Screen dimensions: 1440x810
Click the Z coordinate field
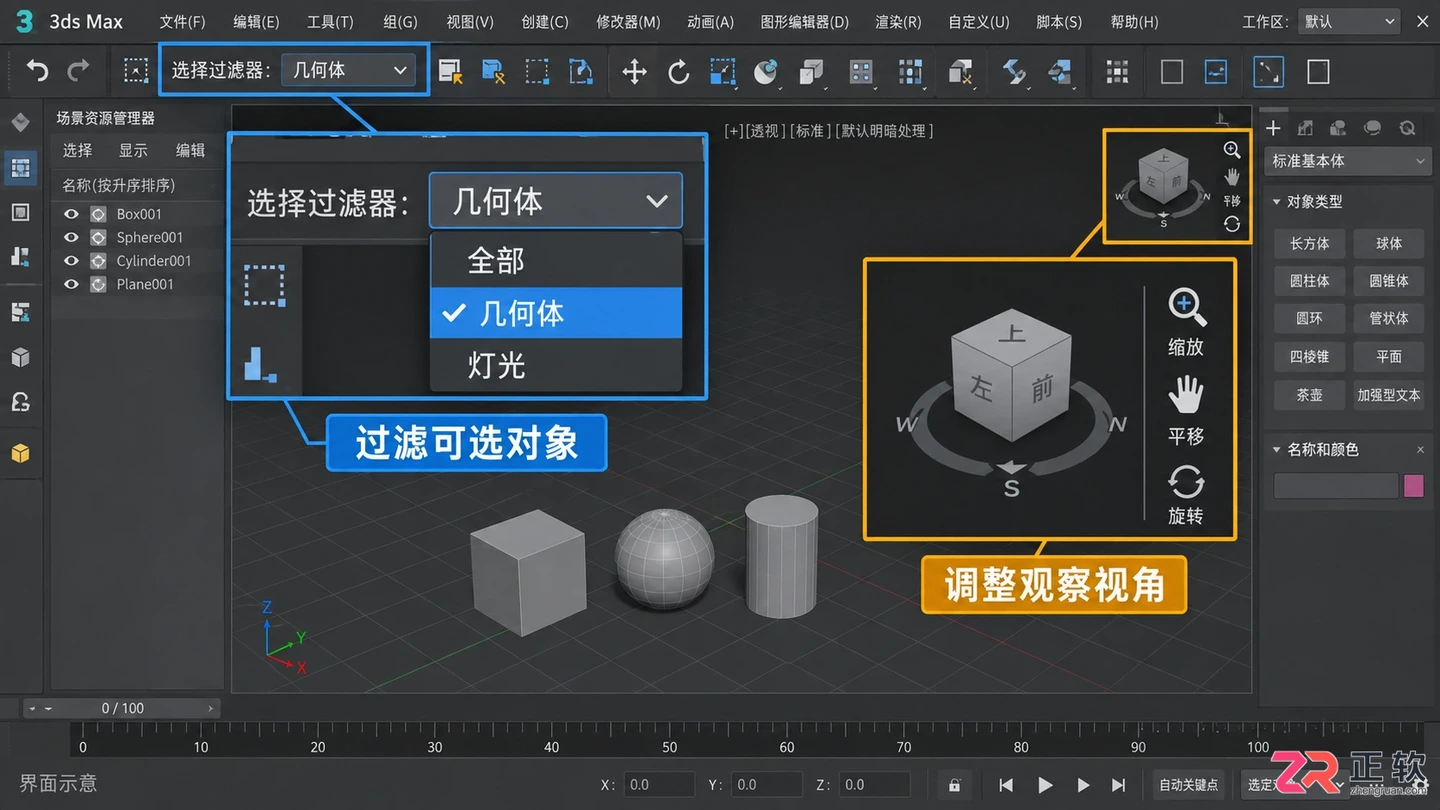coord(874,785)
